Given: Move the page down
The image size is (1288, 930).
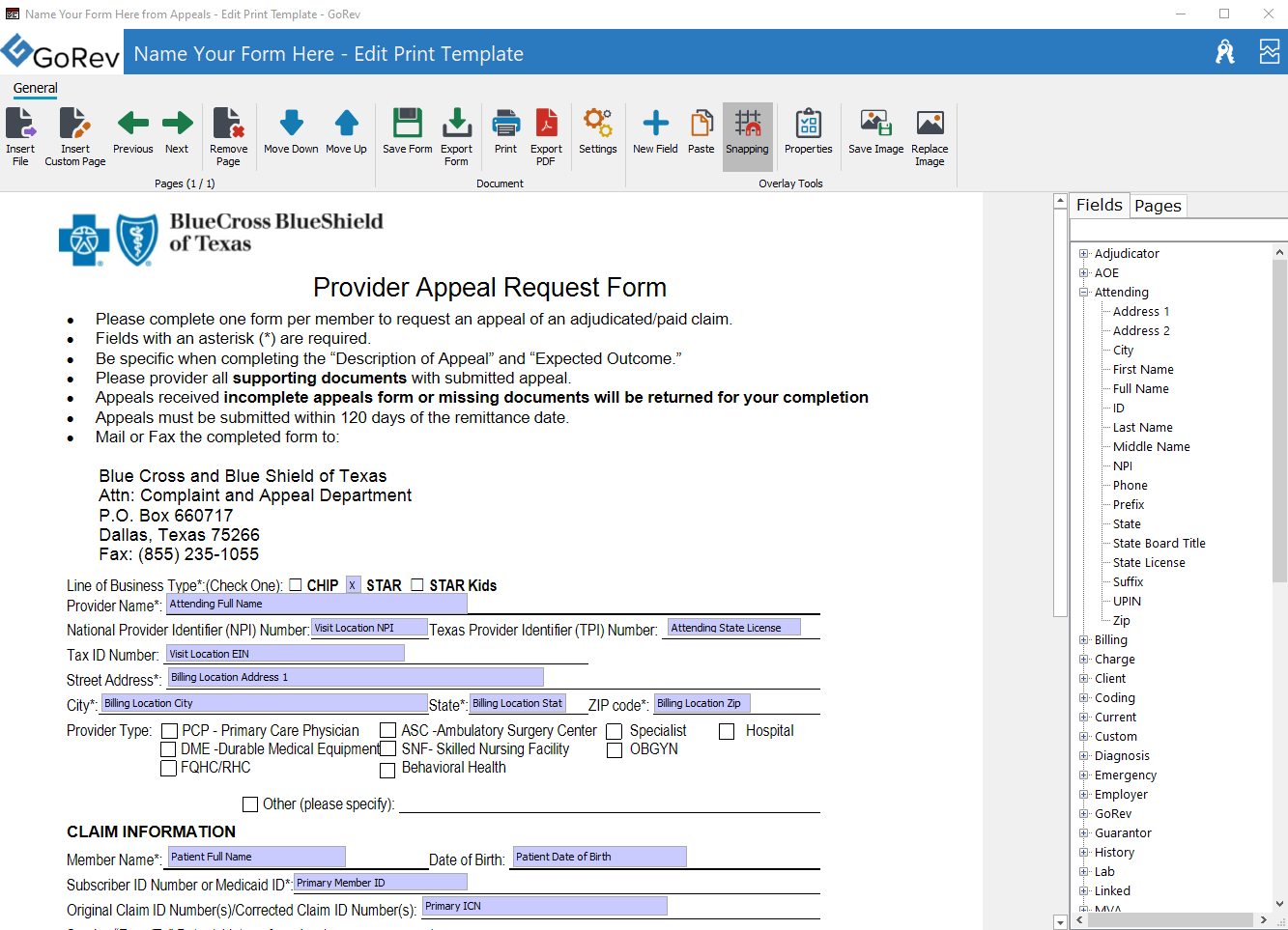Looking at the screenshot, I should [291, 130].
